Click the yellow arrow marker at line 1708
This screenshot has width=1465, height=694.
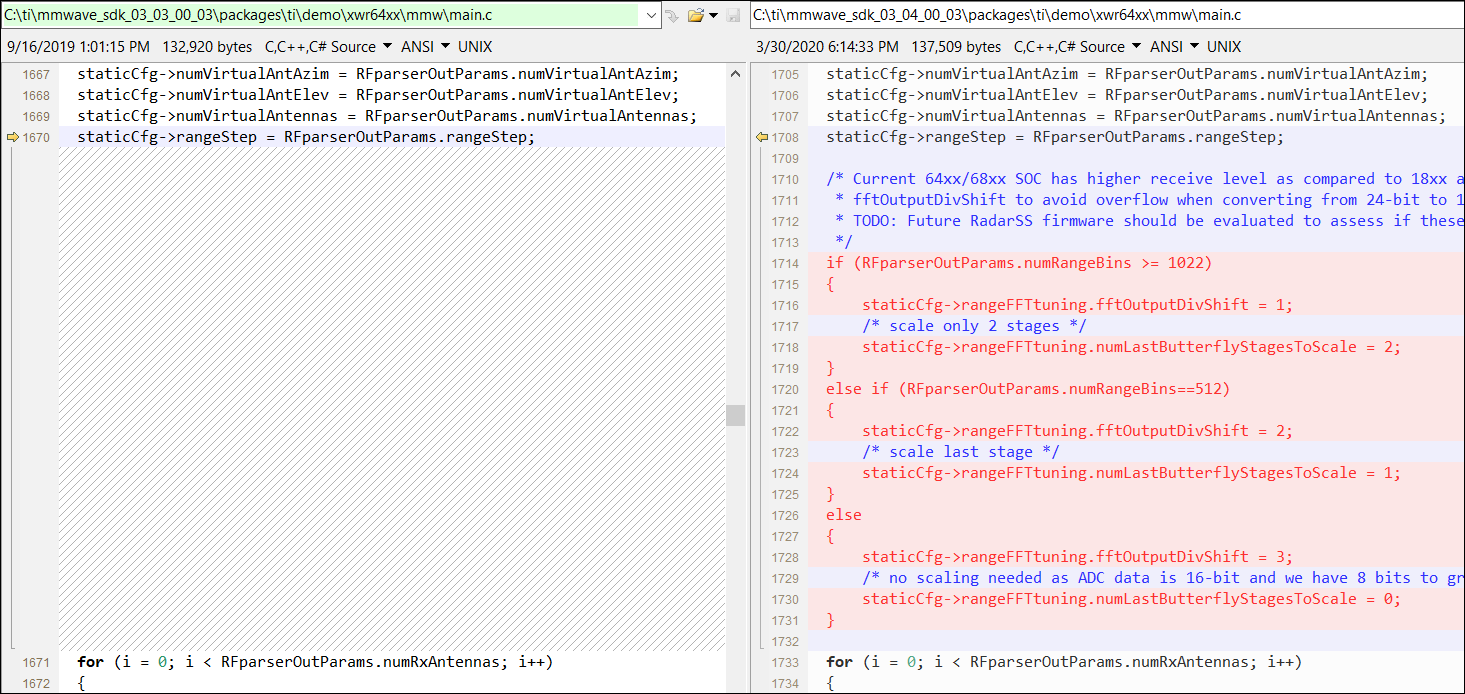[761, 137]
